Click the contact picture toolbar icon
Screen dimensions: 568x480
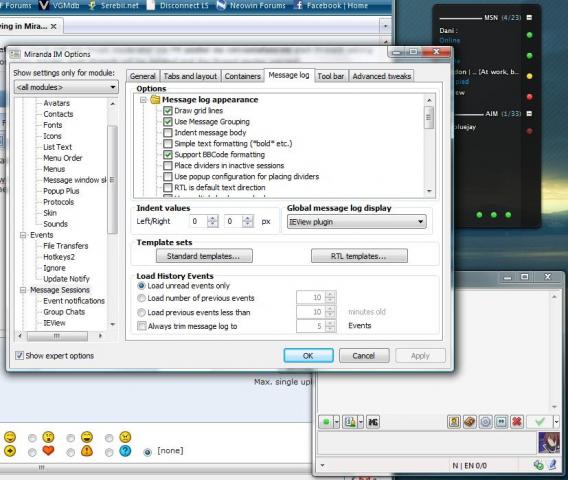[454, 422]
